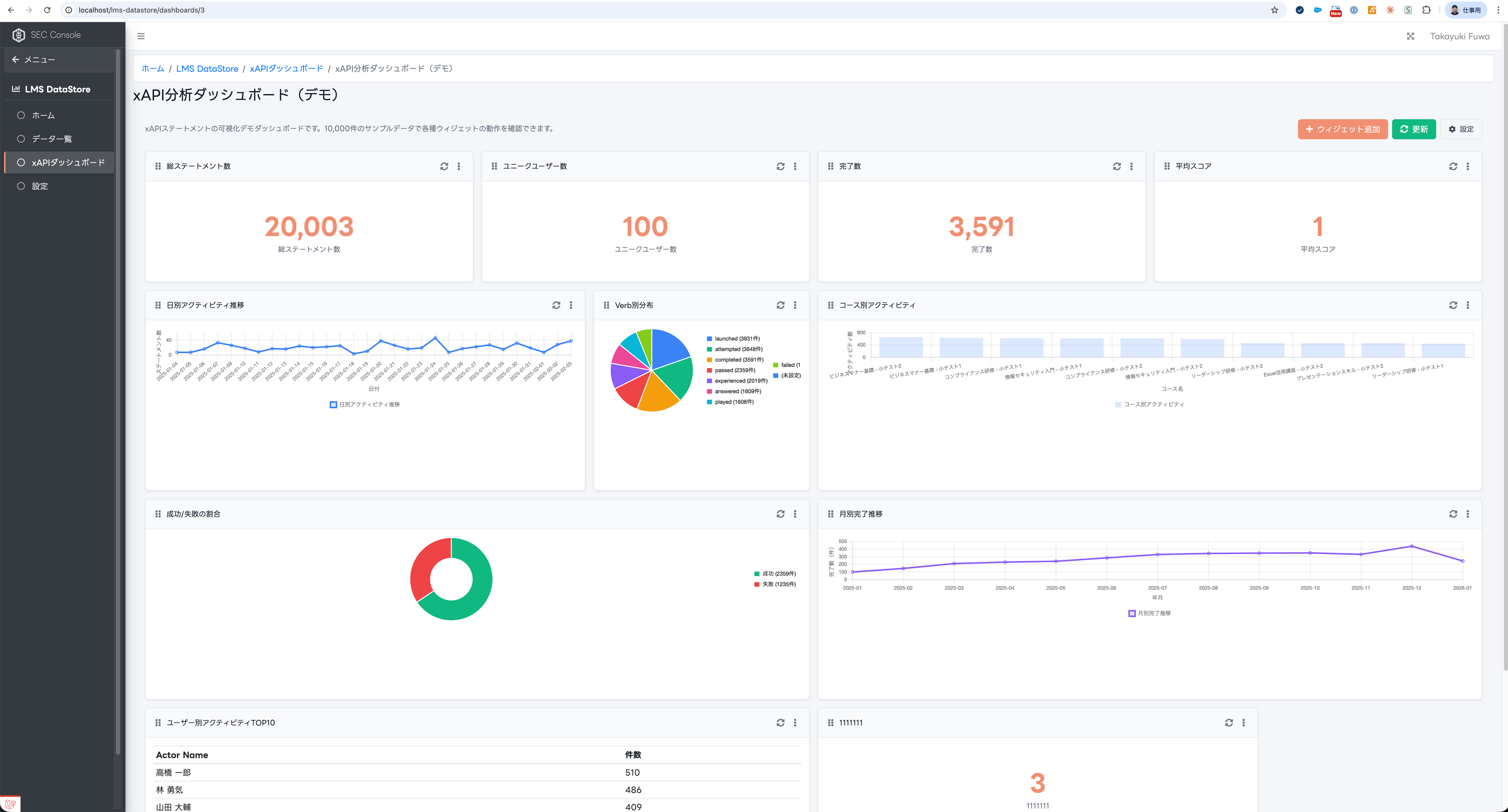The width and height of the screenshot is (1508, 812).
Task: Click the fullscreen expand icon in header
Action: pyautogui.click(x=1410, y=36)
